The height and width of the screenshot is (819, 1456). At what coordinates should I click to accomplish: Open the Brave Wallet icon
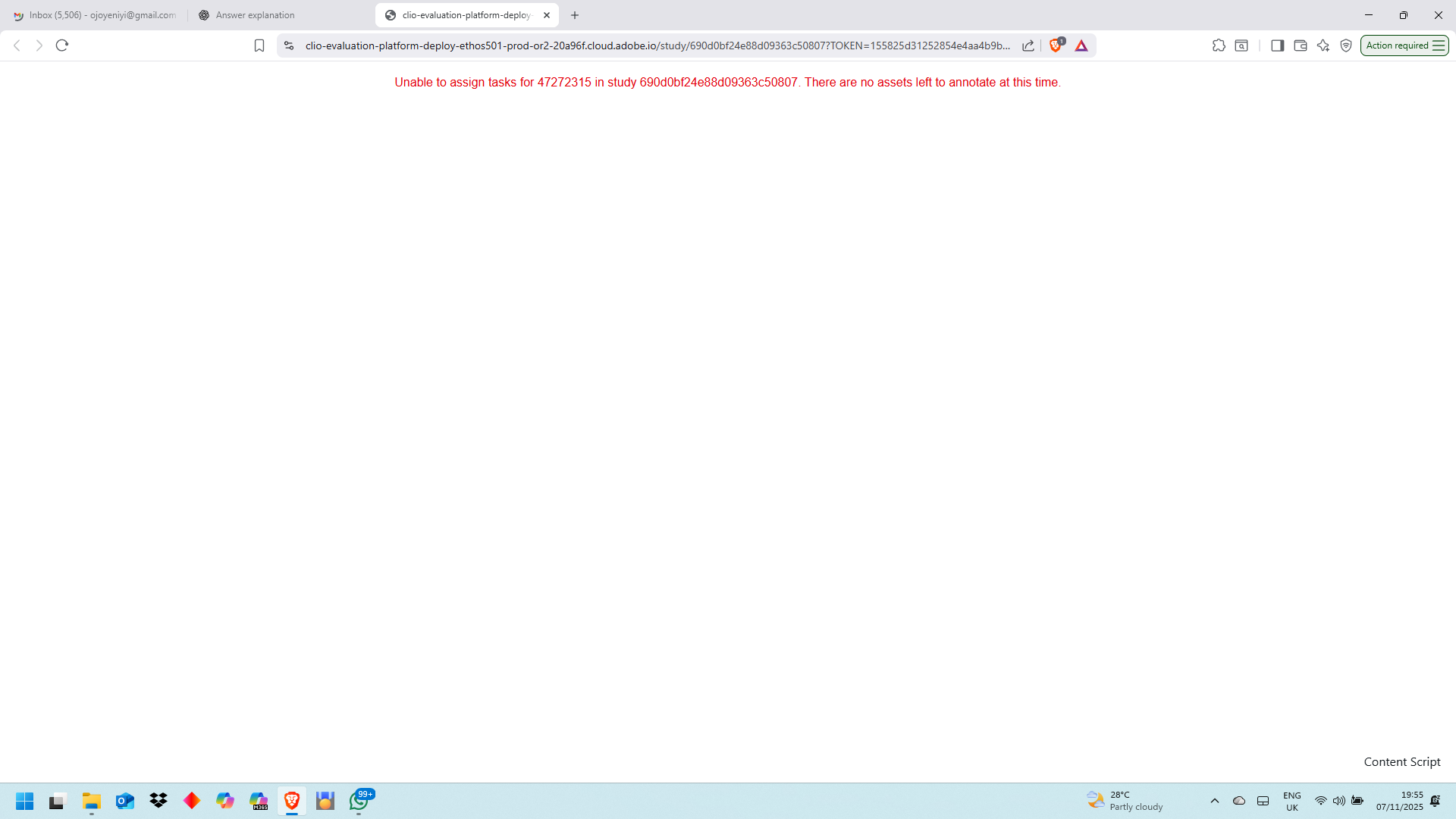click(1300, 45)
